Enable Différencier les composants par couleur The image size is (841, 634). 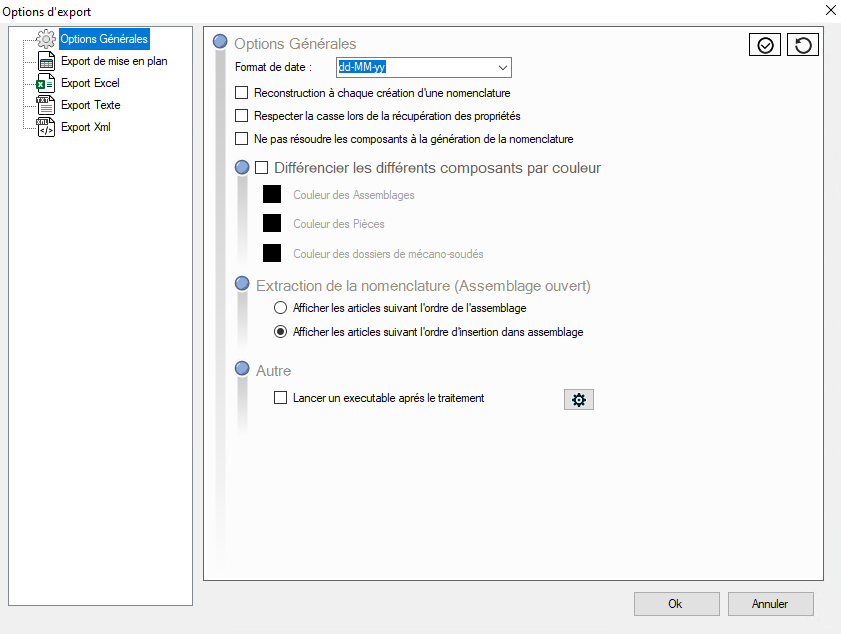coord(262,168)
